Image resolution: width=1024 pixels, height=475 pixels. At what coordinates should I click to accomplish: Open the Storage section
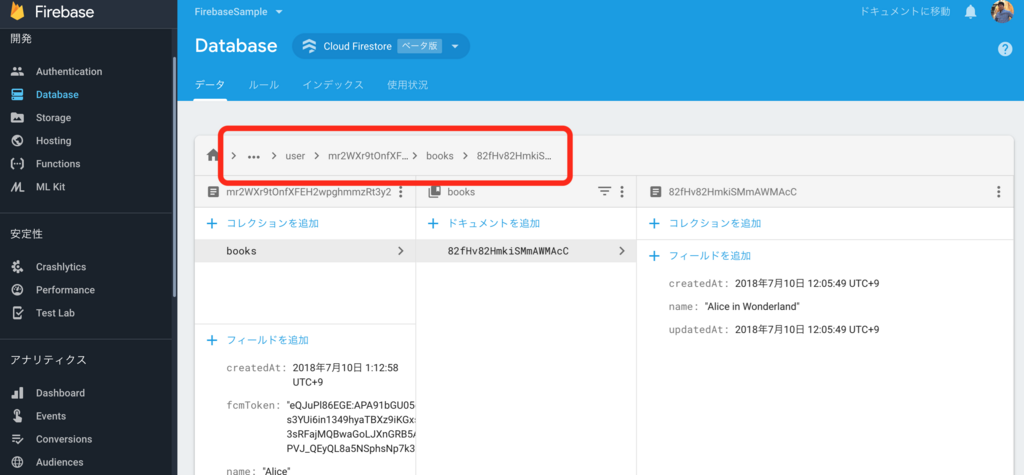click(53, 118)
